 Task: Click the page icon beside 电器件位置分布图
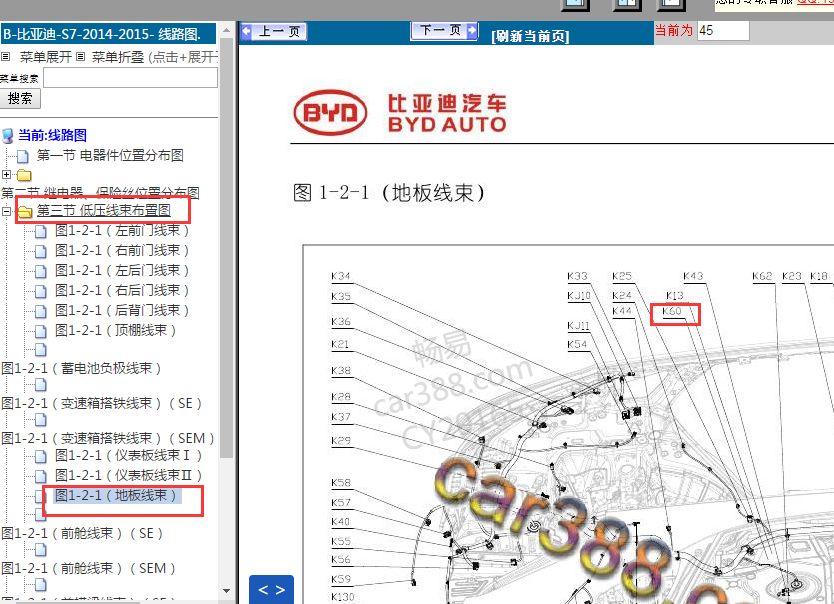(x=22, y=156)
